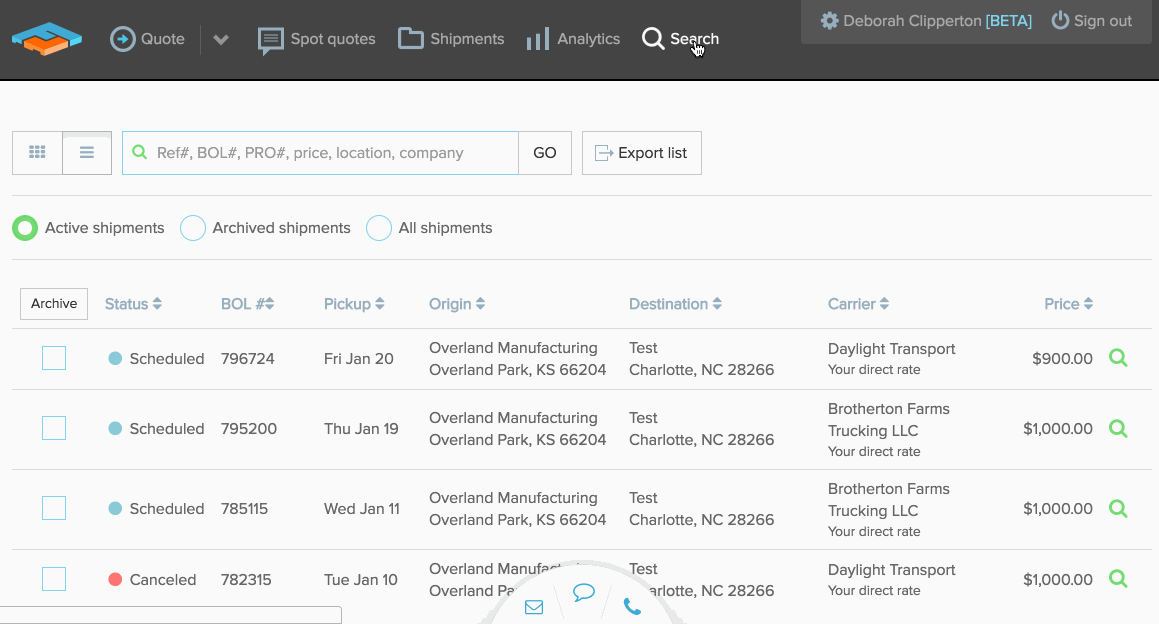Export the shipment list

pos(642,153)
